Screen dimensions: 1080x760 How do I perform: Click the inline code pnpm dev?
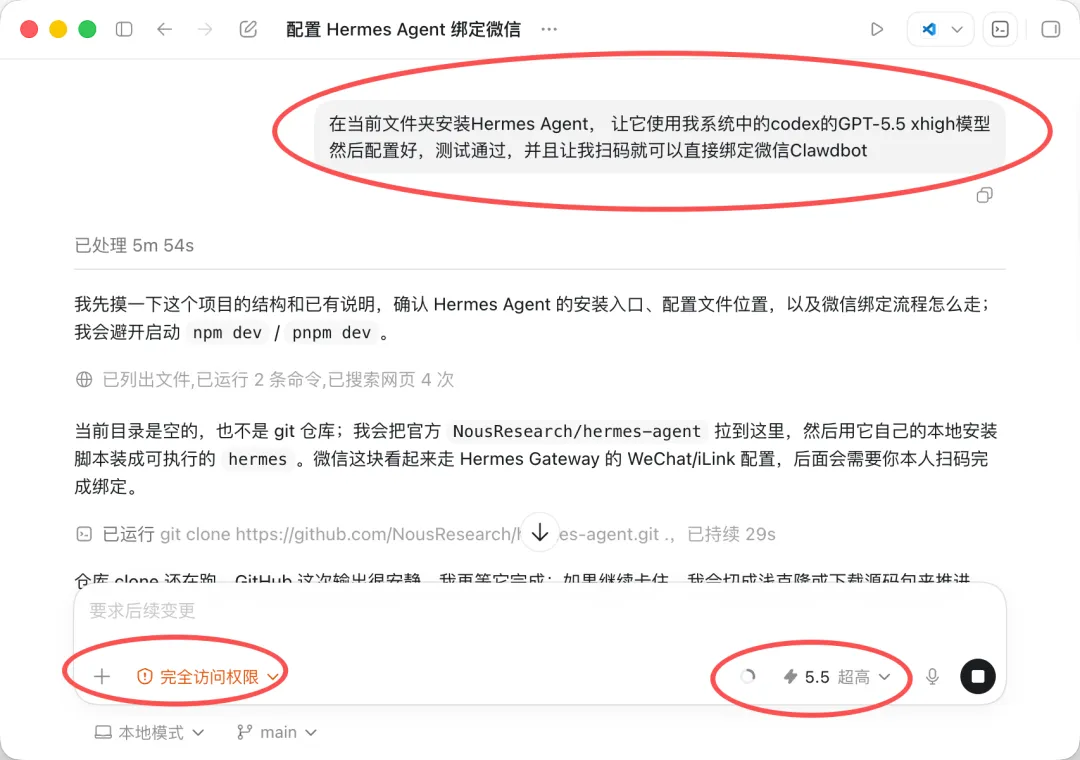(331, 333)
